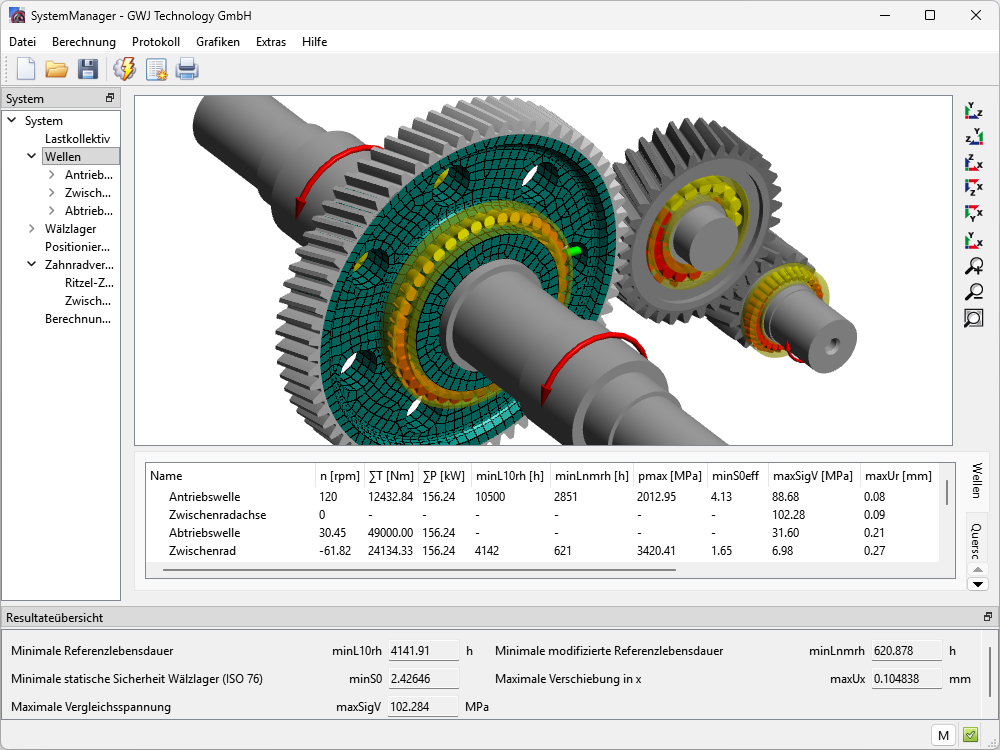Collapse the Wellen tree node
This screenshot has width=1000, height=750.
point(32,157)
